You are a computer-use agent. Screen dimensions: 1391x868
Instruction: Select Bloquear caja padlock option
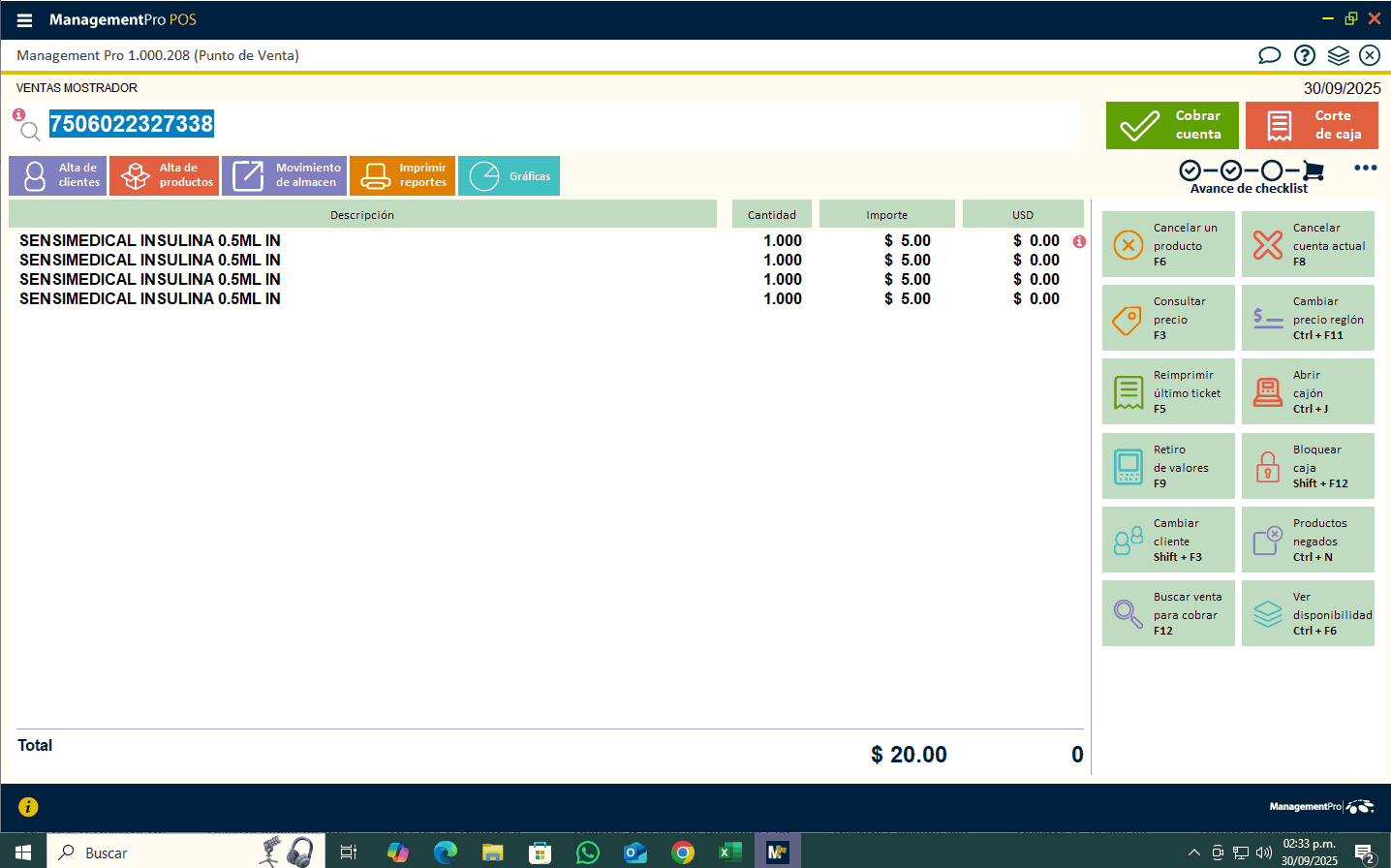coord(1308,466)
